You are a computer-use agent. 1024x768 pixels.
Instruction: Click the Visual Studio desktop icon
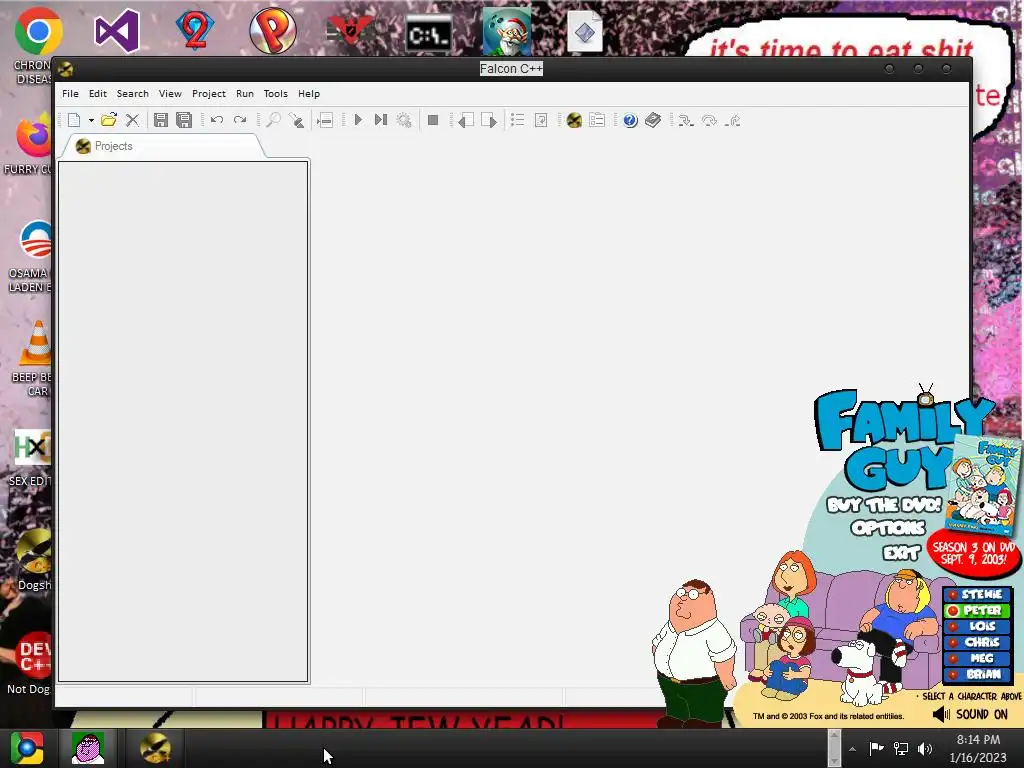(117, 31)
